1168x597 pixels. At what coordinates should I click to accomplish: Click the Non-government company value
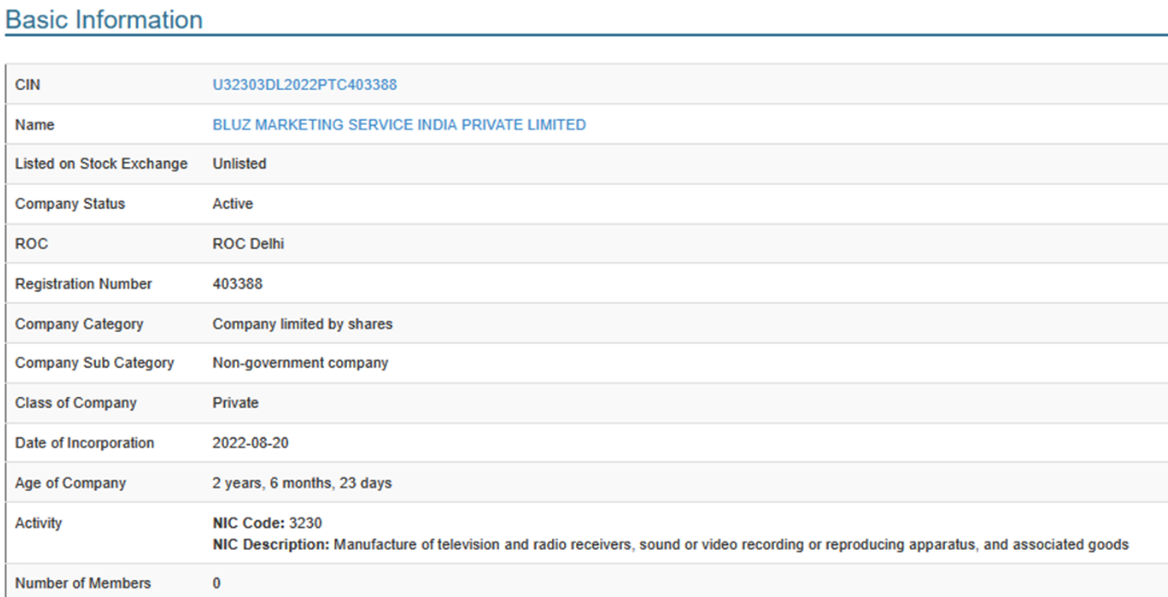[x=300, y=363]
